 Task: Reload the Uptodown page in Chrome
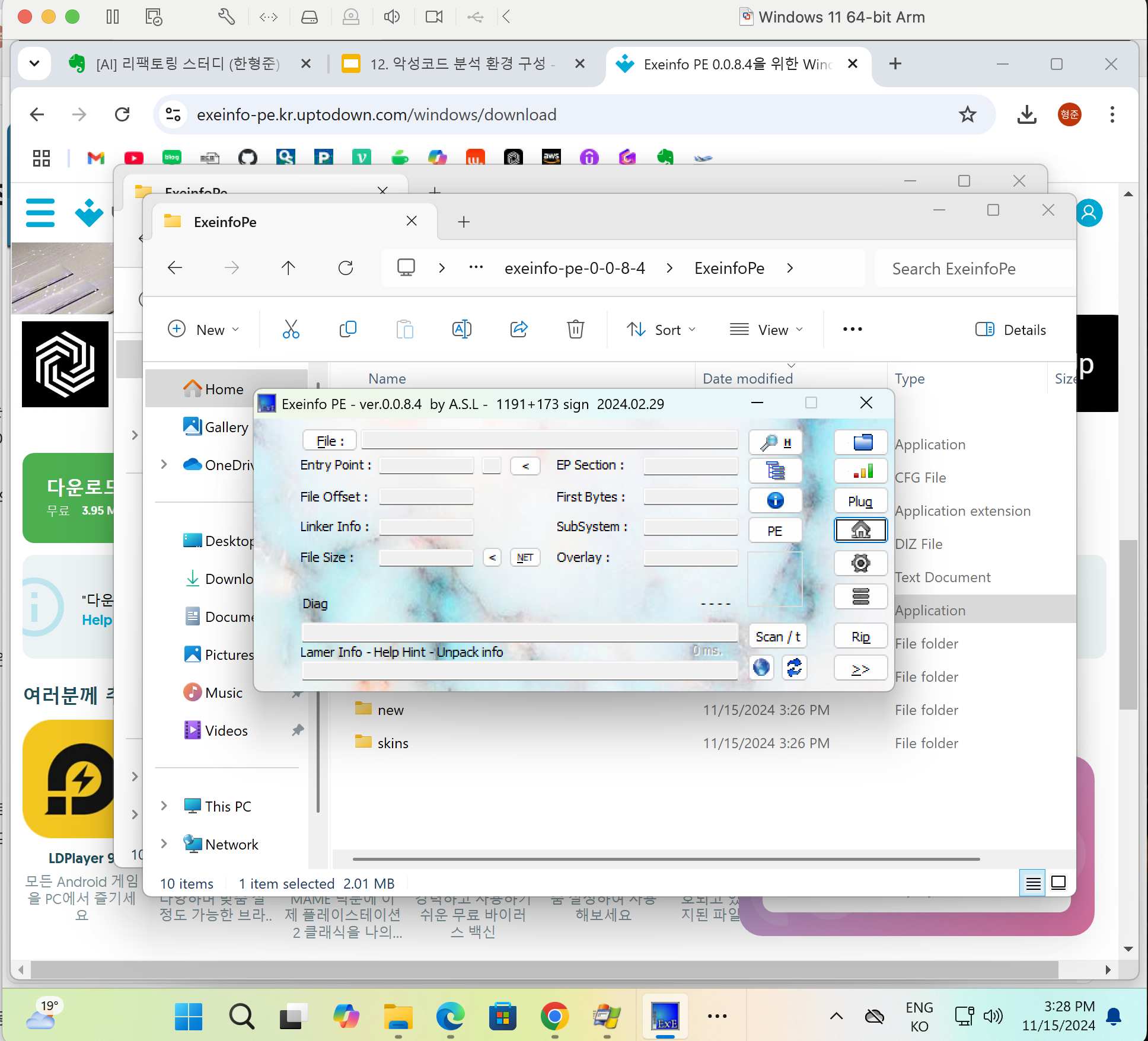pos(122,114)
